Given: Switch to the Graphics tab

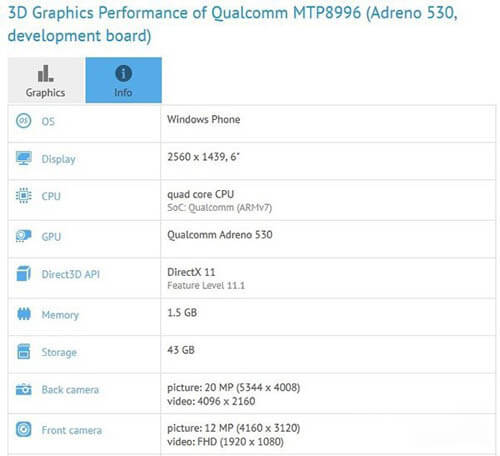Looking at the screenshot, I should click(x=45, y=80).
